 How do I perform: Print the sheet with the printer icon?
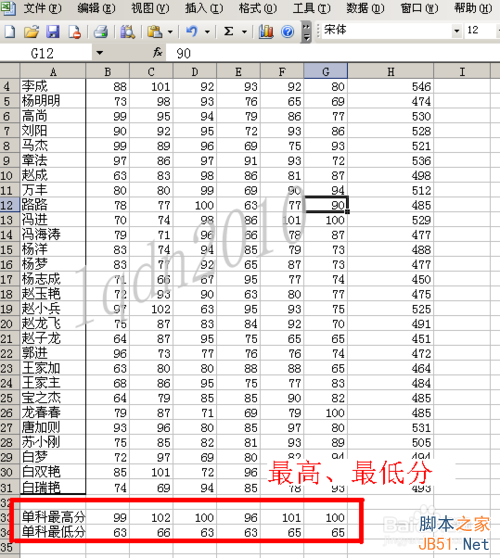101,32
